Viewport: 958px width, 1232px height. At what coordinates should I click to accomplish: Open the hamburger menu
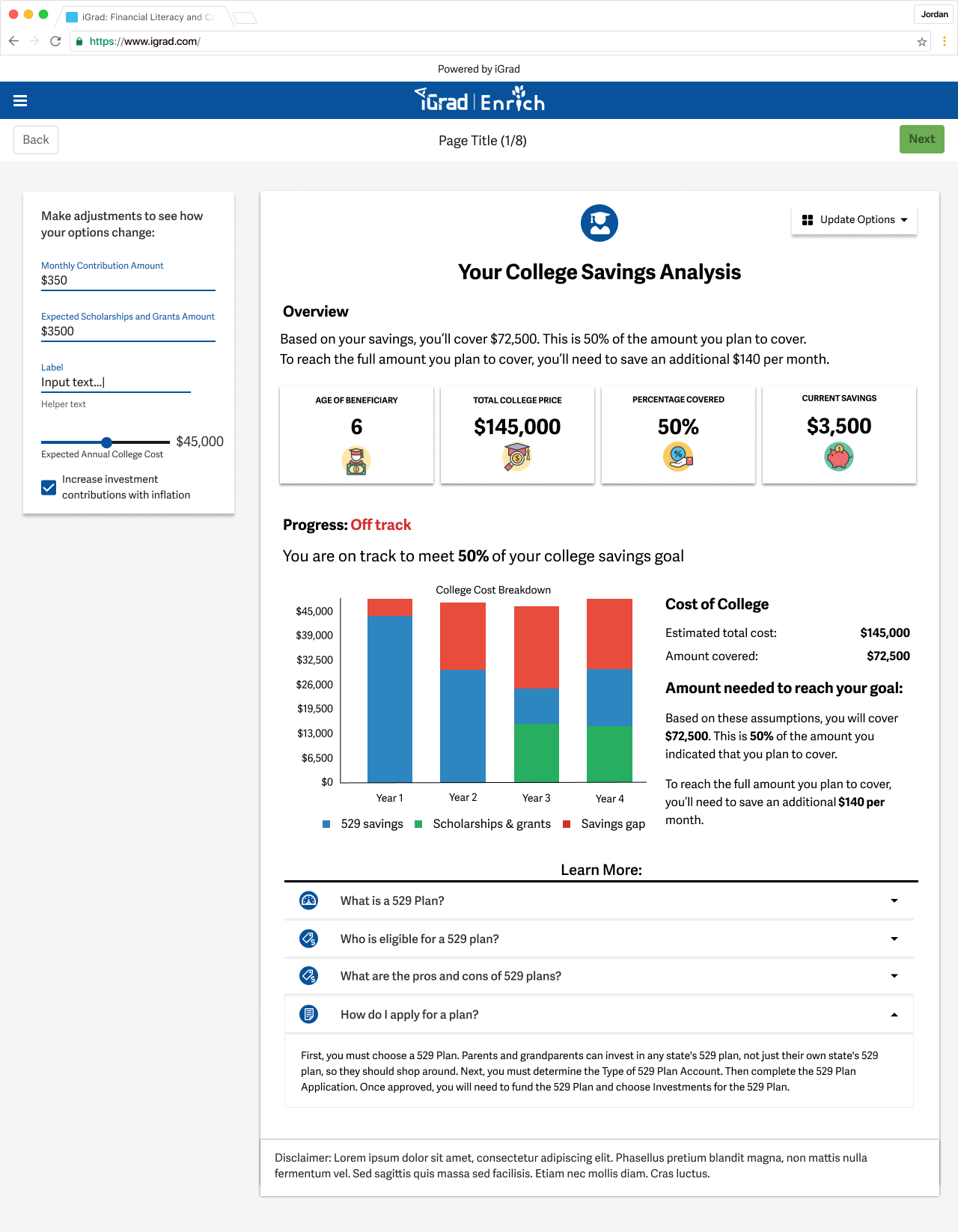coord(20,101)
